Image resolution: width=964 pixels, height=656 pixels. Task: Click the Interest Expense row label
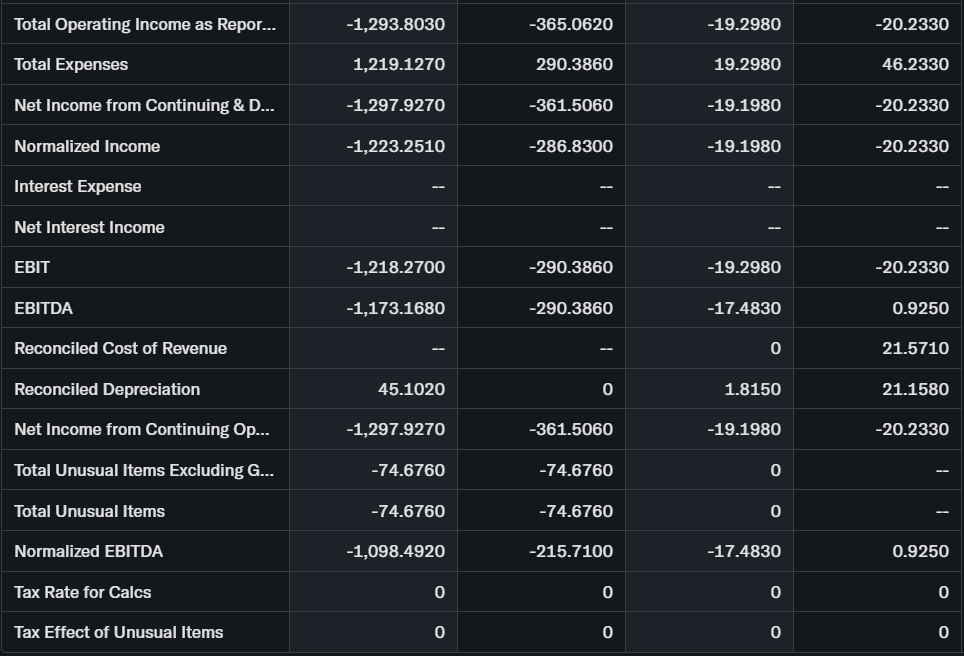pos(78,186)
